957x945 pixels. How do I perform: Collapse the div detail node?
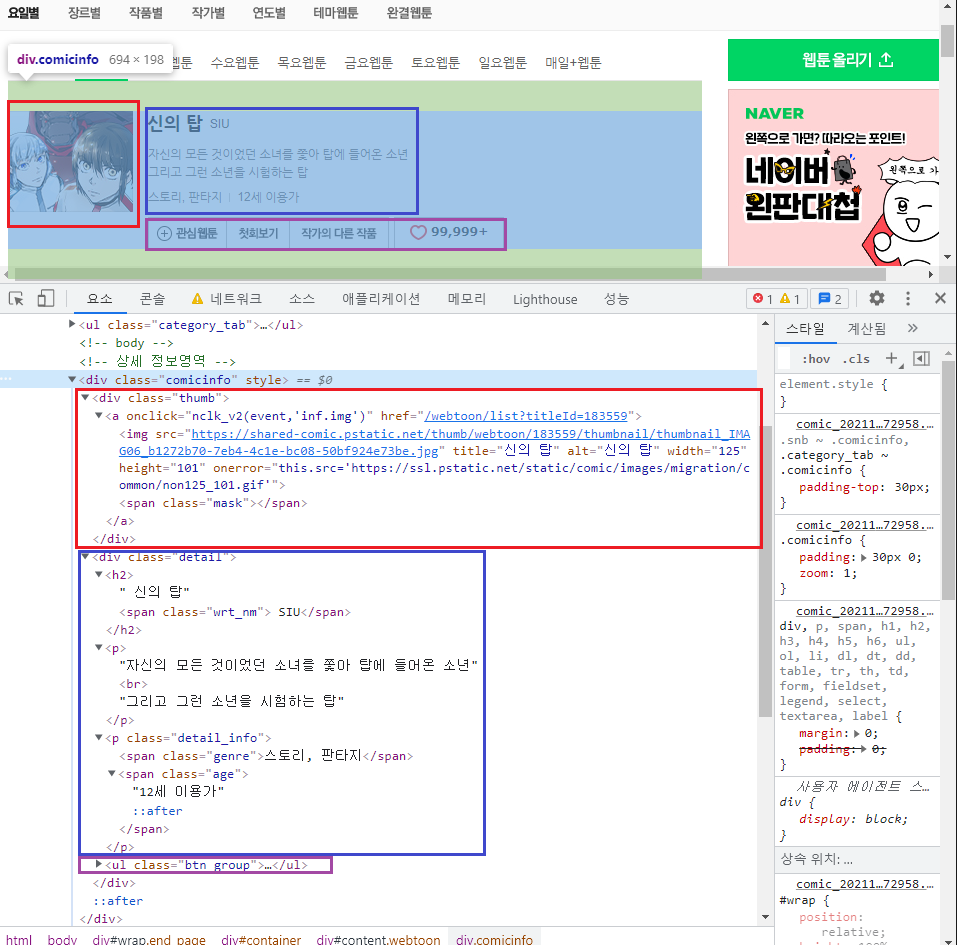[x=85, y=557]
